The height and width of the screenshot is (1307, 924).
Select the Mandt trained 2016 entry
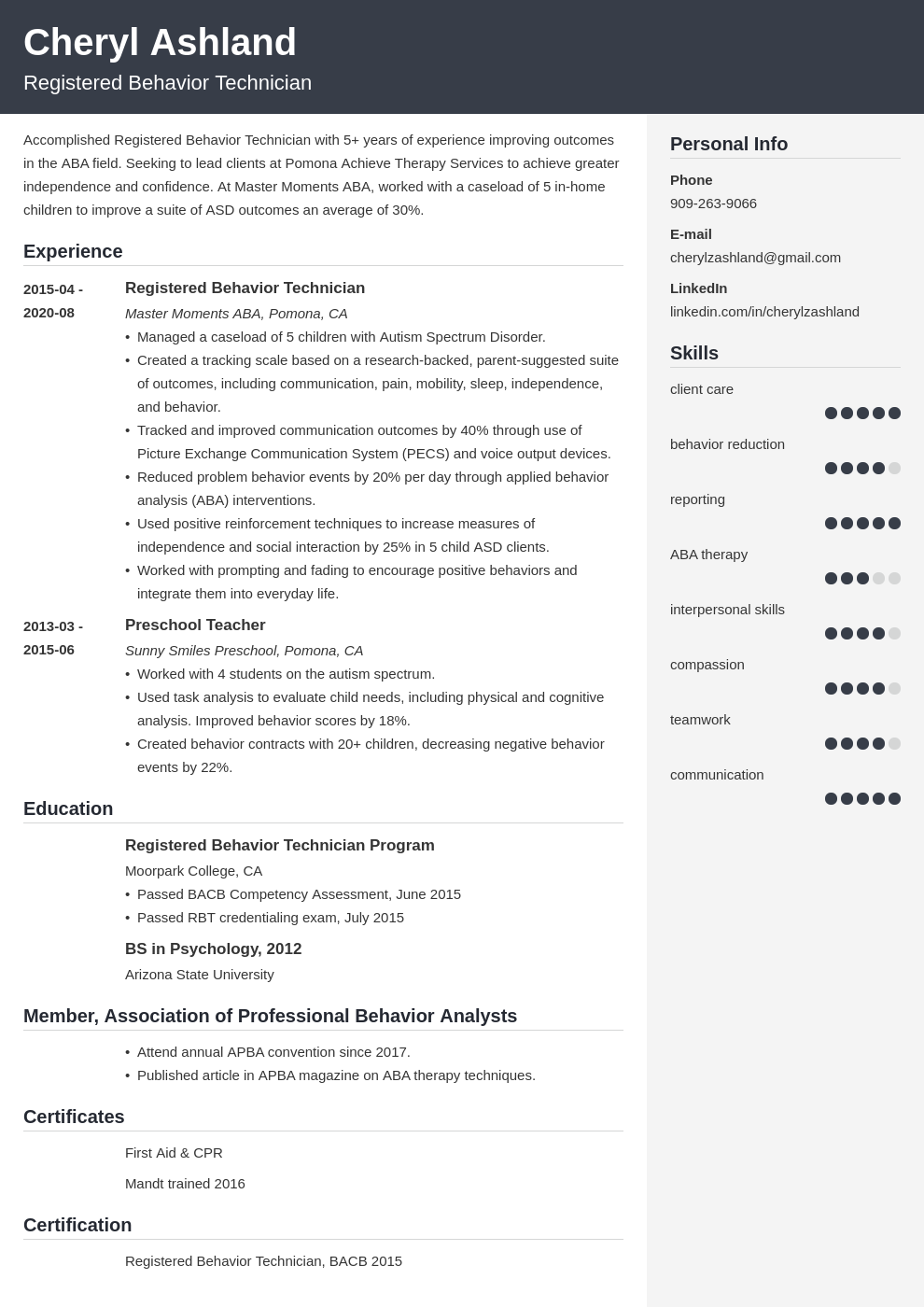tap(185, 1184)
